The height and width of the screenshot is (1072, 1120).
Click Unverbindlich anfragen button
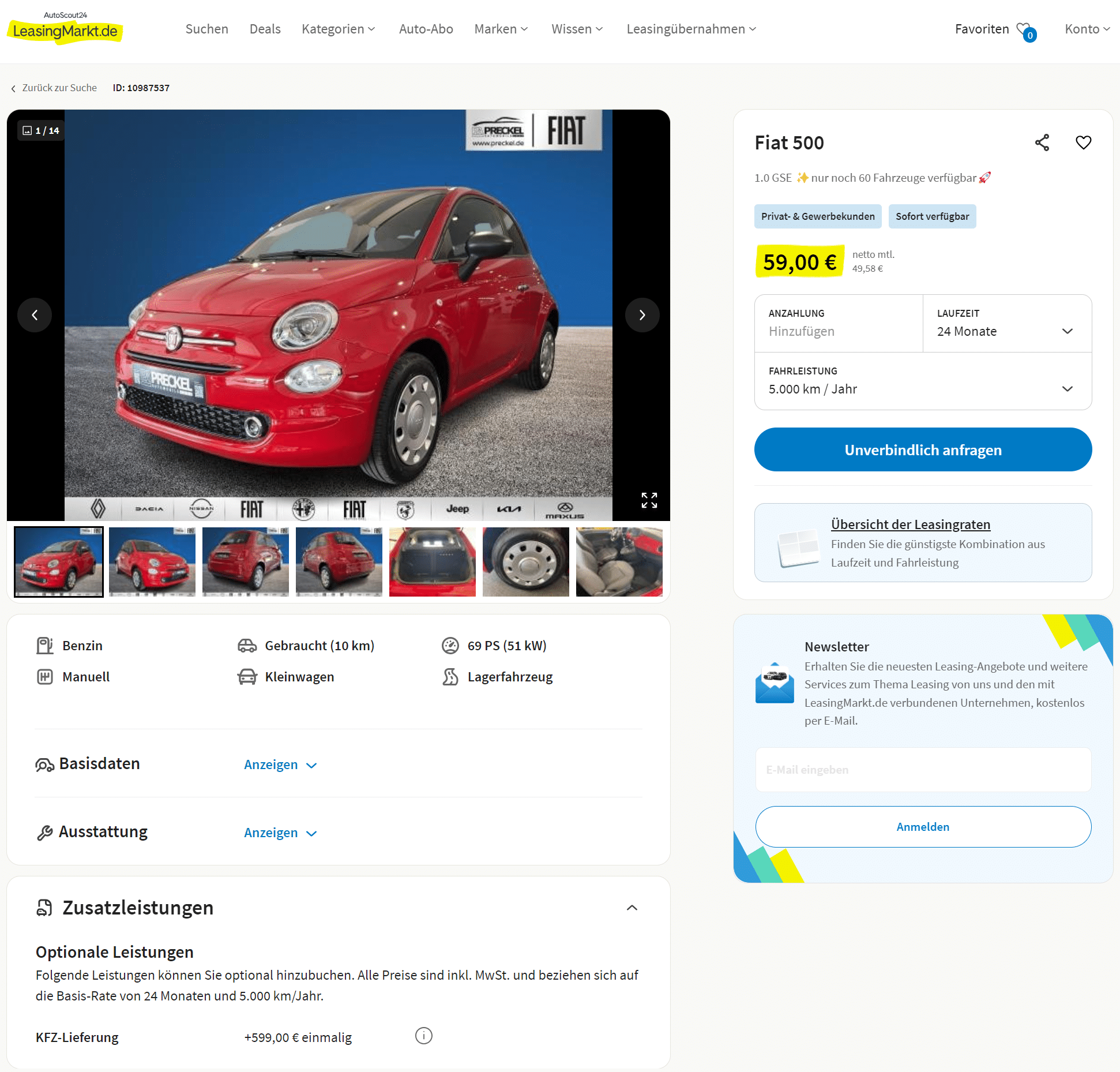coord(923,449)
